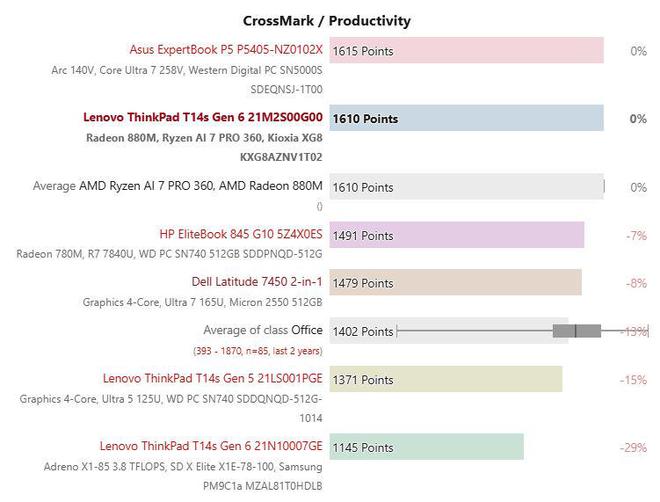Click the -7% difference for HP EliteBook
The width and height of the screenshot is (660, 502).
[x=636, y=235]
